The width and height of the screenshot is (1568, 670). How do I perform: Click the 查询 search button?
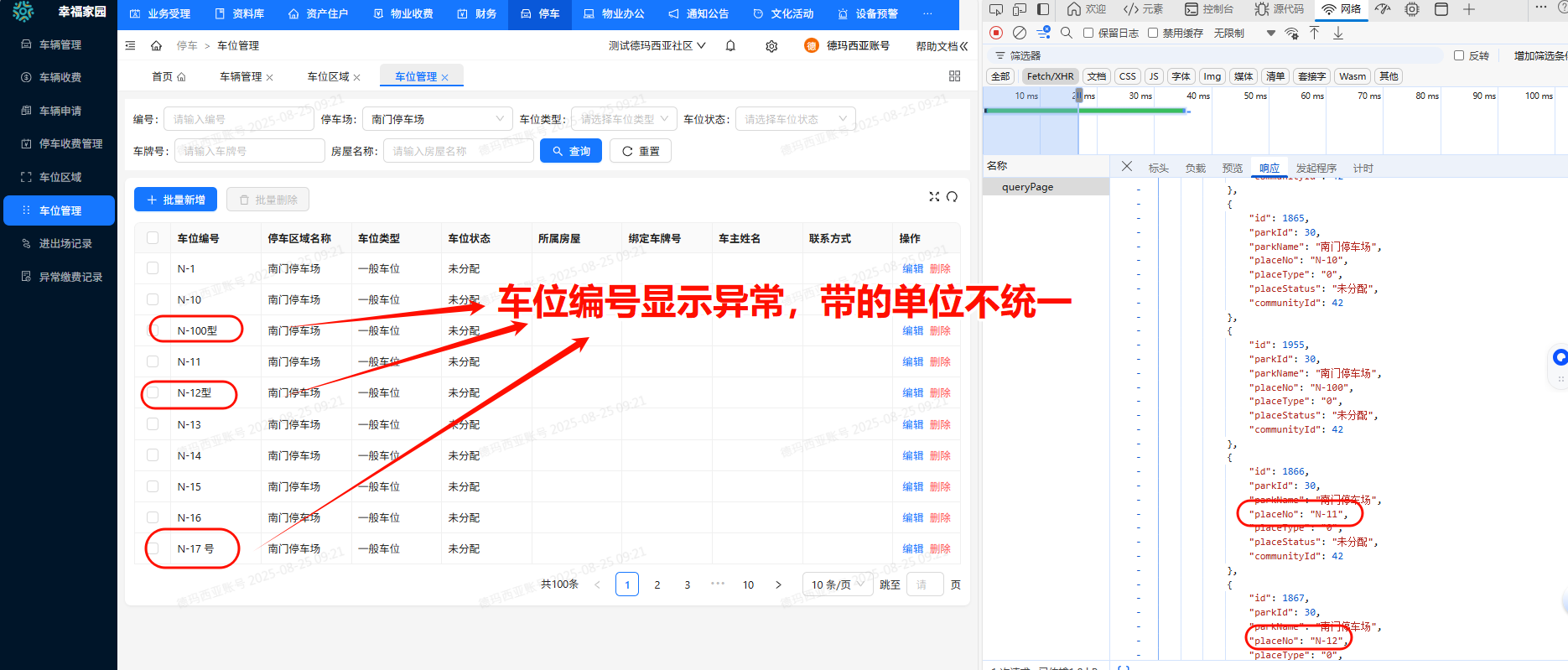pyautogui.click(x=571, y=151)
